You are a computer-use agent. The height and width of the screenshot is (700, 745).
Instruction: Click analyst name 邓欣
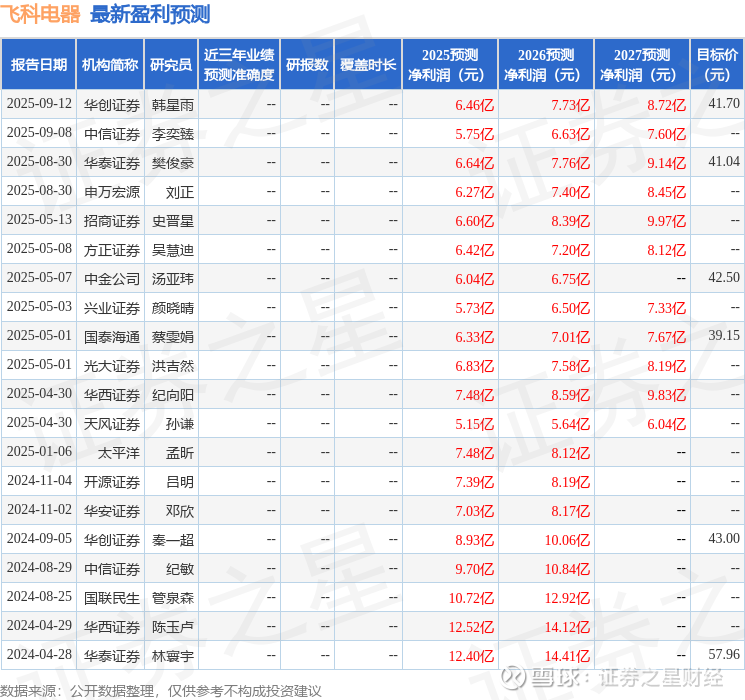pyautogui.click(x=180, y=511)
